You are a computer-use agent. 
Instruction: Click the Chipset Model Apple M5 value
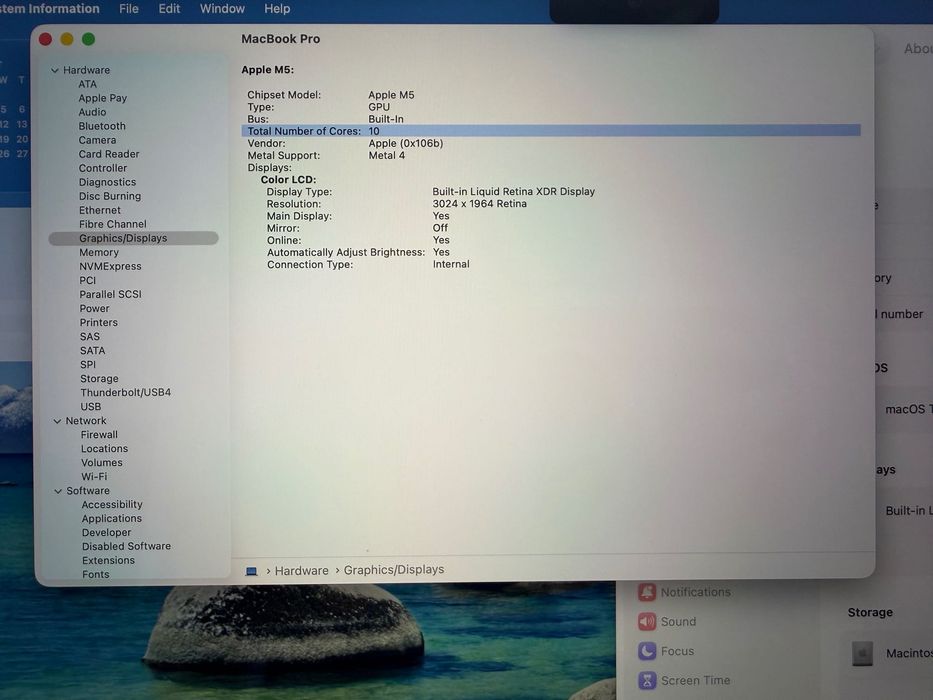(391, 95)
